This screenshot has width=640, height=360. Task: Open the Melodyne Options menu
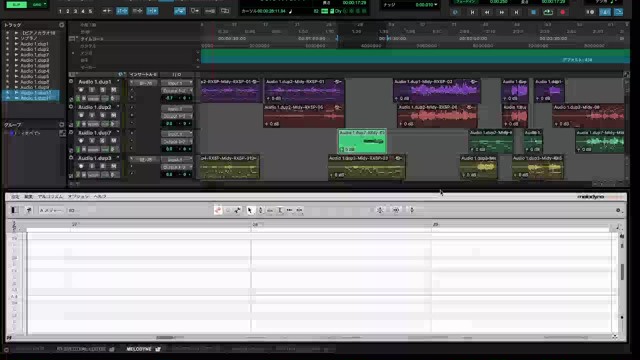click(78, 197)
